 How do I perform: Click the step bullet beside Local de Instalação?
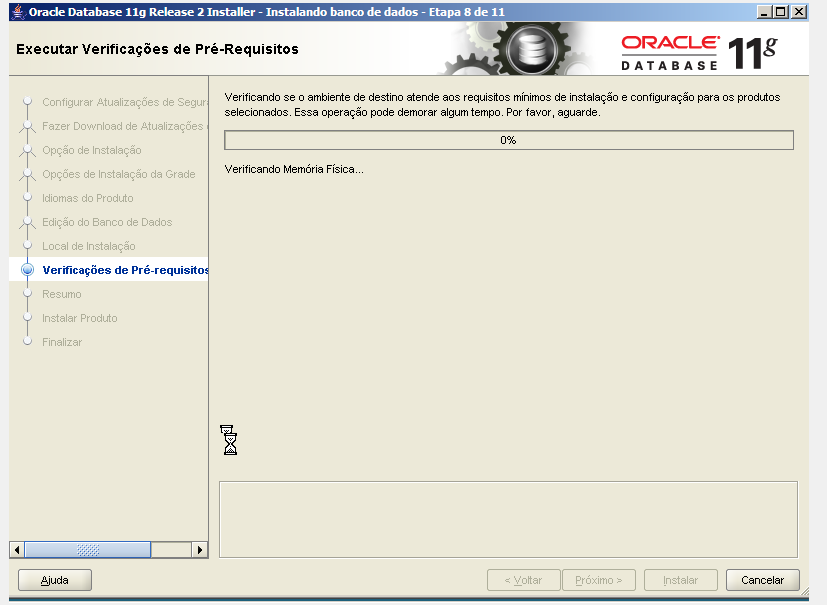pos(27,246)
